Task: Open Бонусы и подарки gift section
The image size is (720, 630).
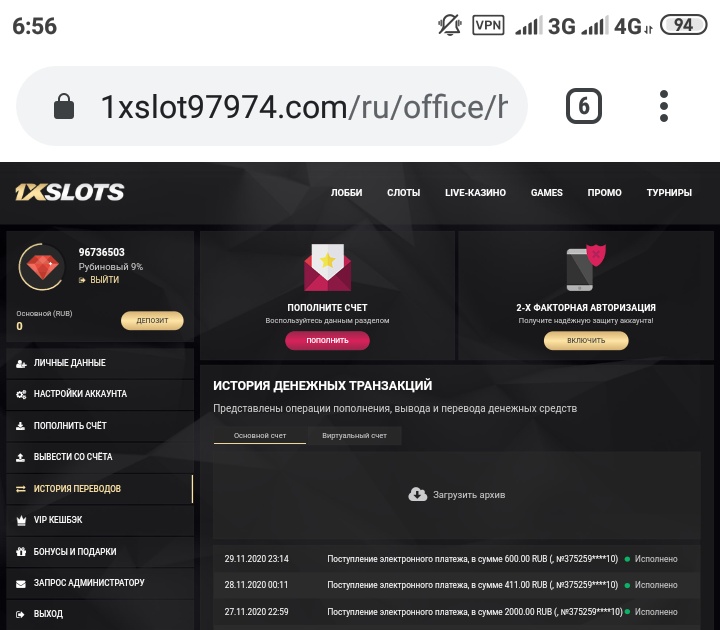Action: (100, 551)
